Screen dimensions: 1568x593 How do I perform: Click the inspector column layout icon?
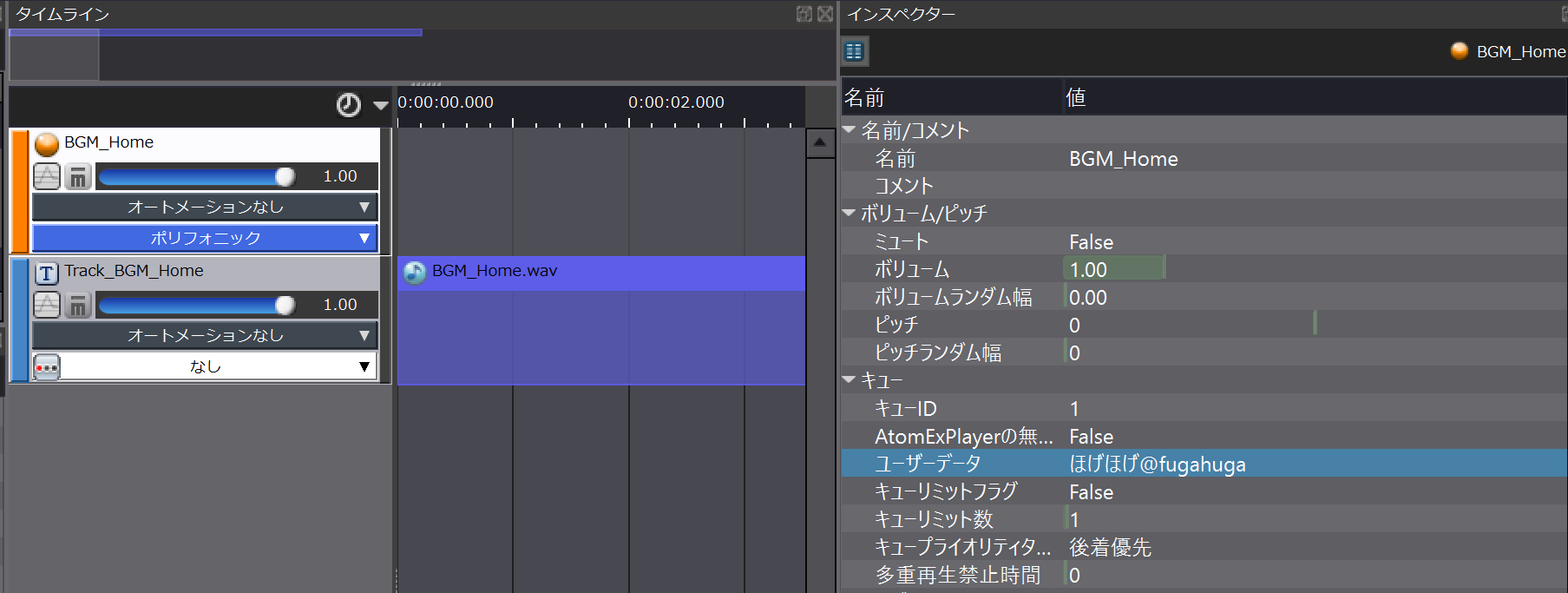click(x=854, y=51)
